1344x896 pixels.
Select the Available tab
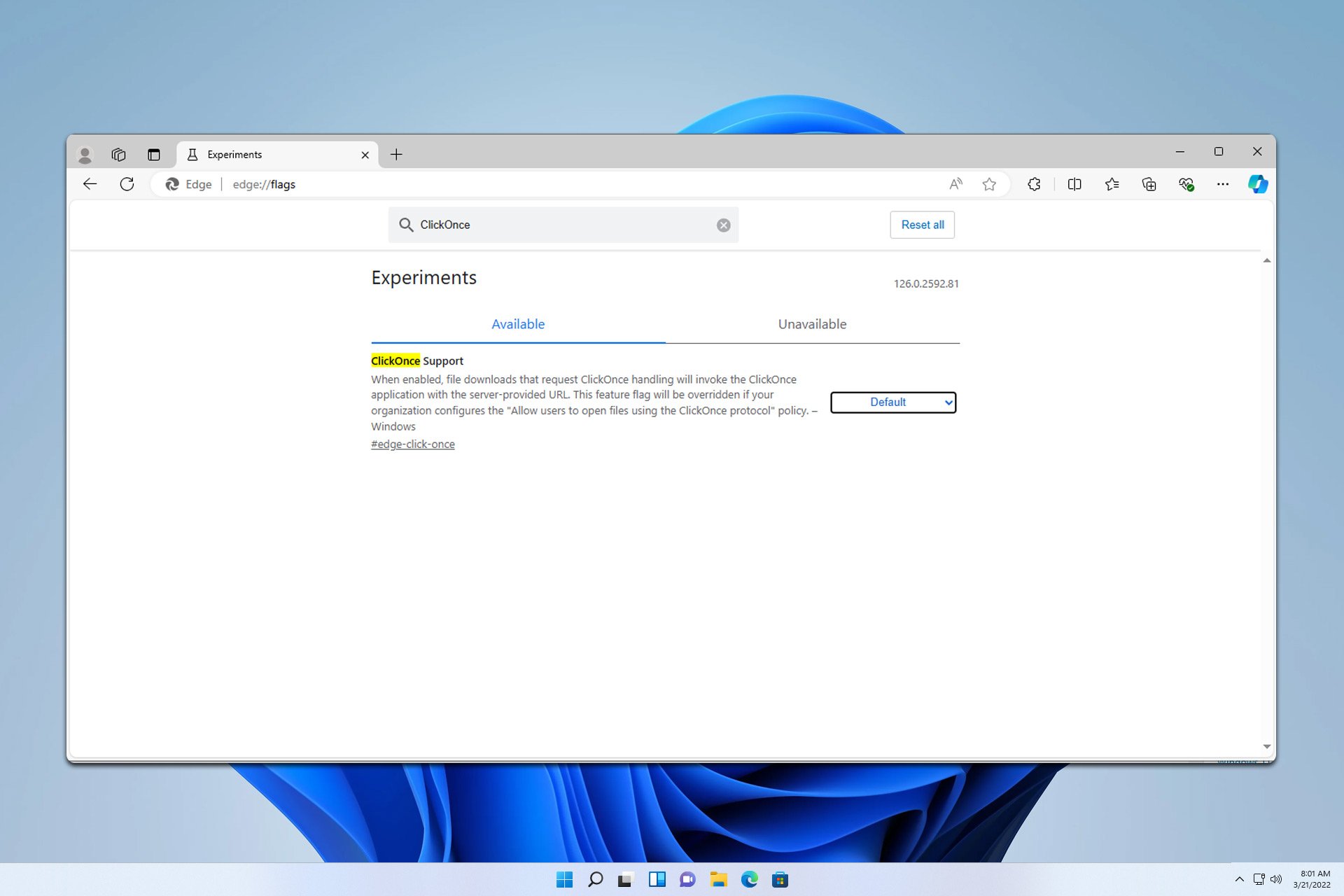[x=517, y=324]
